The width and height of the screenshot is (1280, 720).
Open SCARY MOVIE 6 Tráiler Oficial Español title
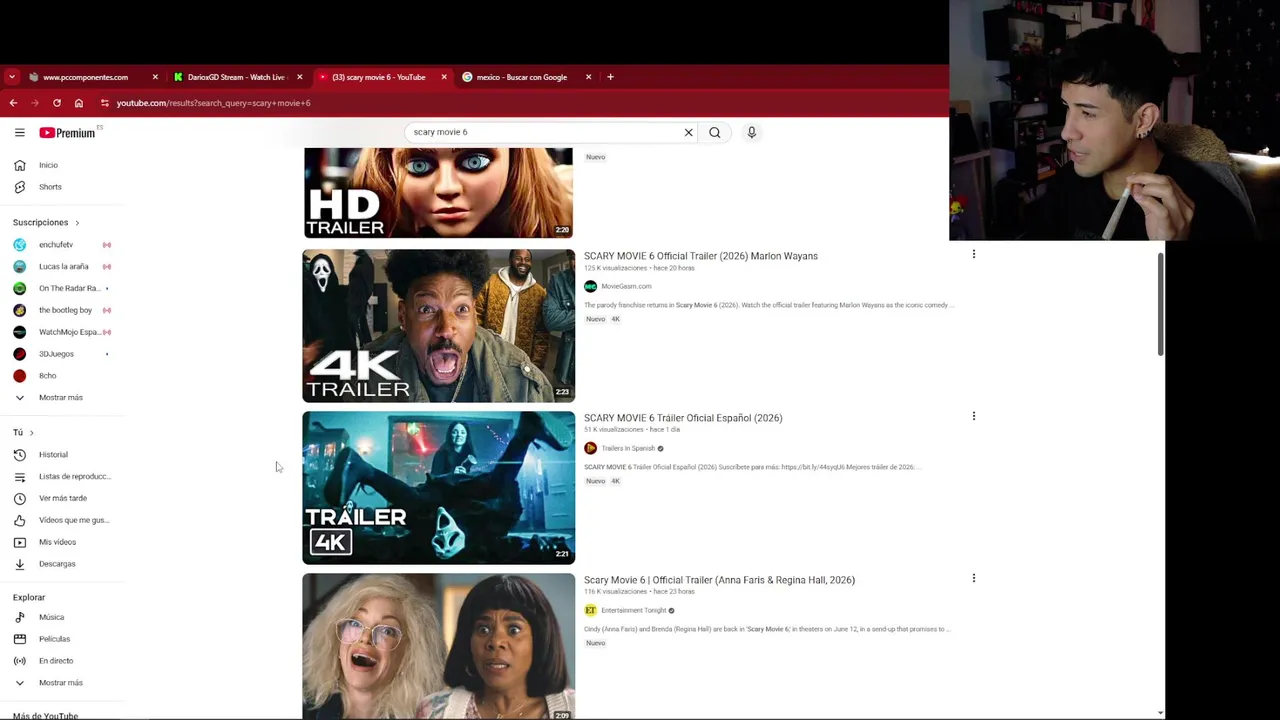[x=683, y=418]
